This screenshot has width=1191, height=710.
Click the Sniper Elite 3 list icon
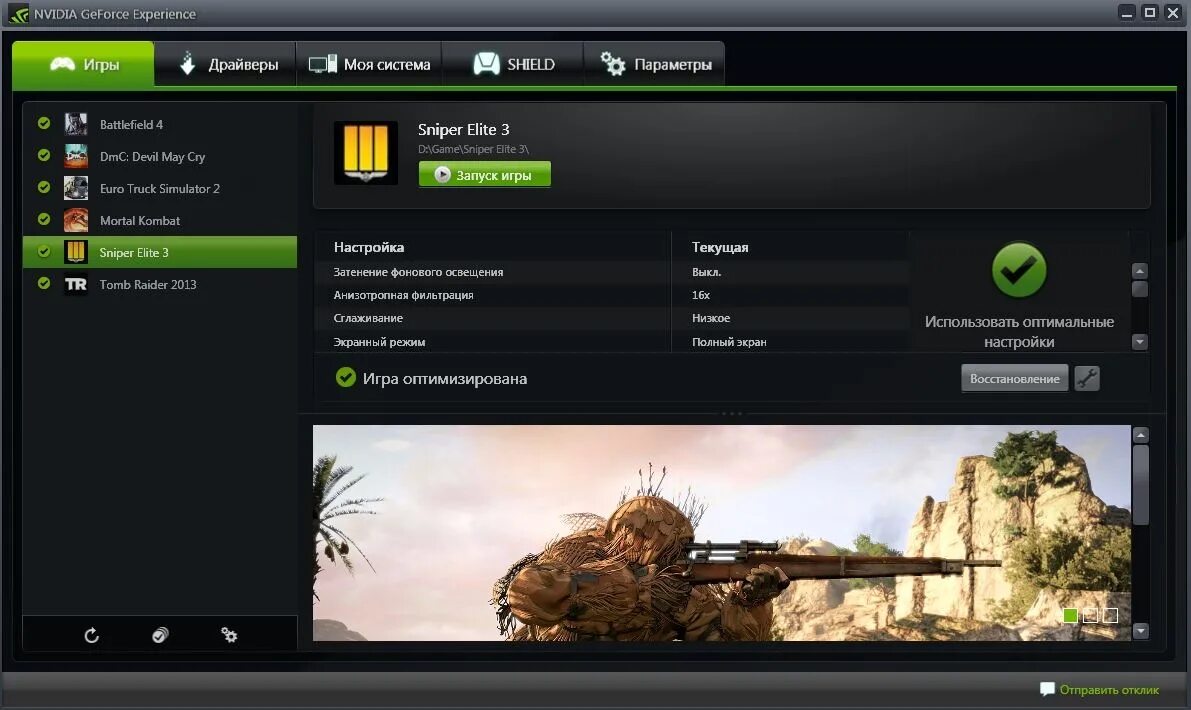tap(76, 251)
